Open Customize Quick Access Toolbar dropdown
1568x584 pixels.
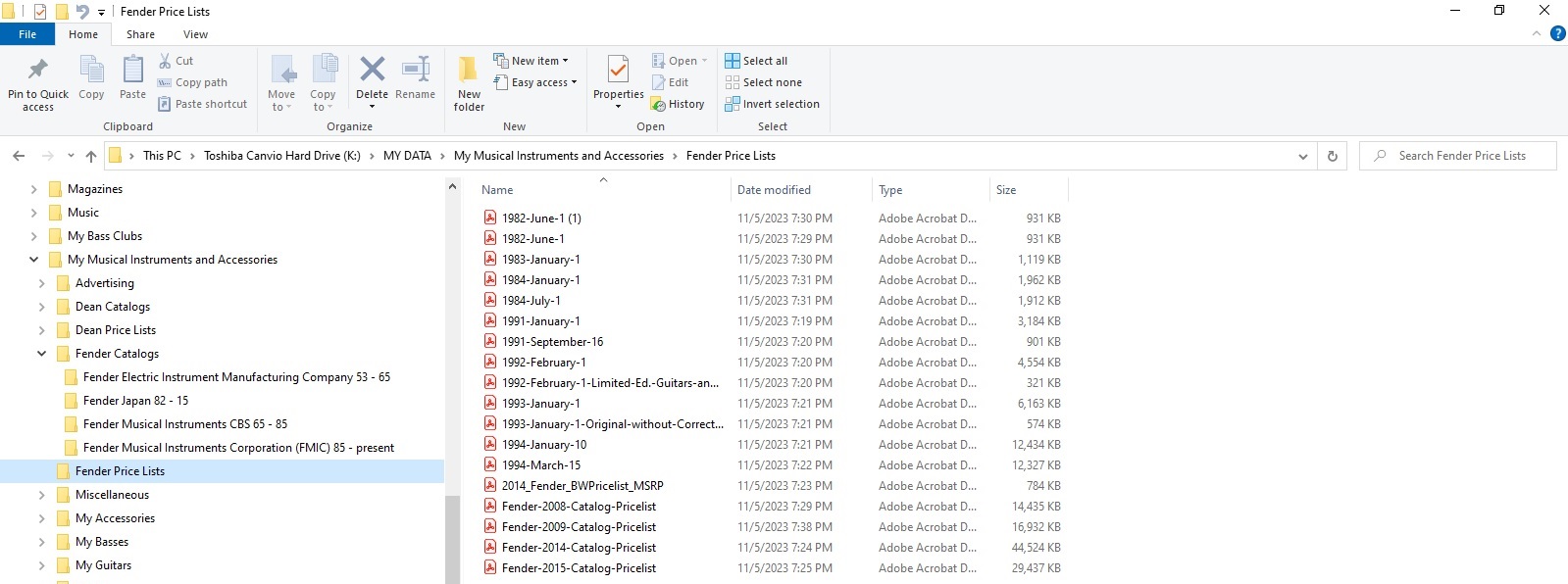(101, 12)
